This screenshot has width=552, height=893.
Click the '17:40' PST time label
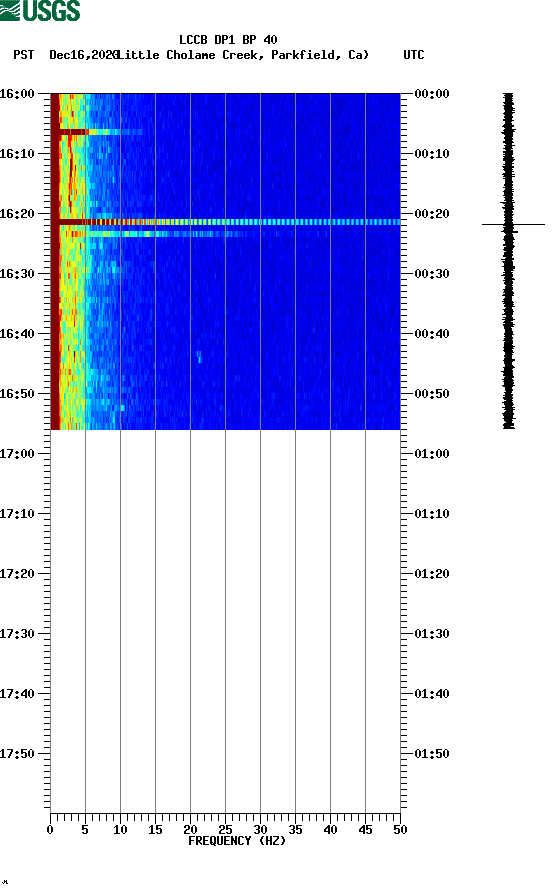pyautogui.click(x=17, y=694)
